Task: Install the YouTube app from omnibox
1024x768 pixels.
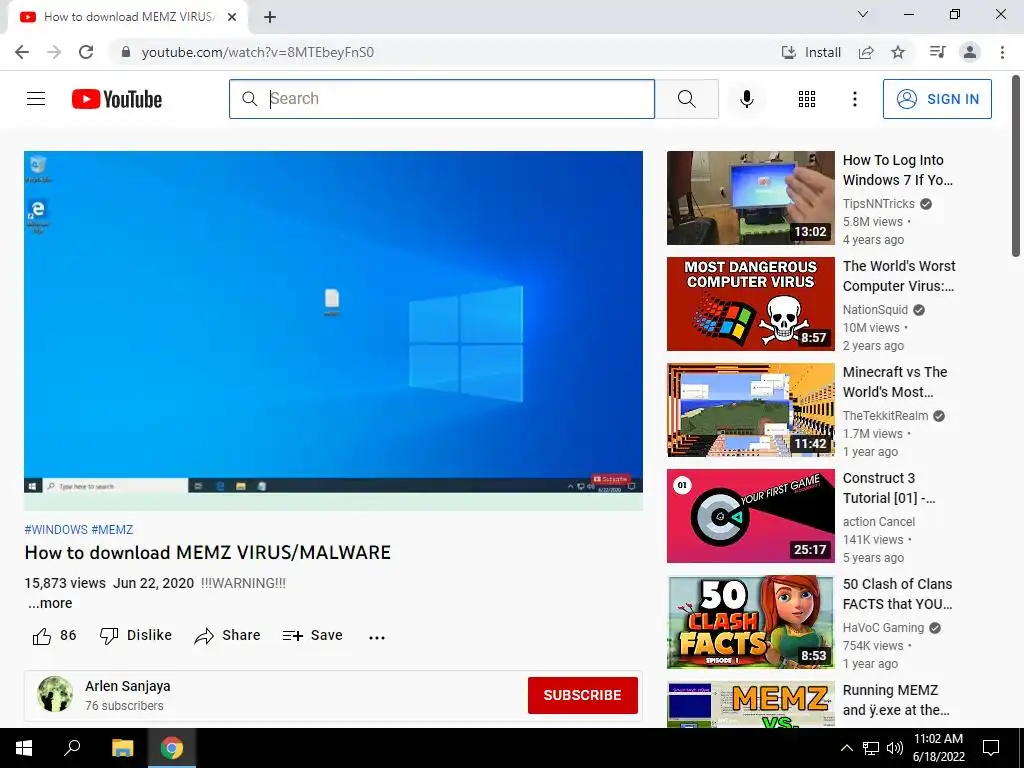Action: pos(811,52)
